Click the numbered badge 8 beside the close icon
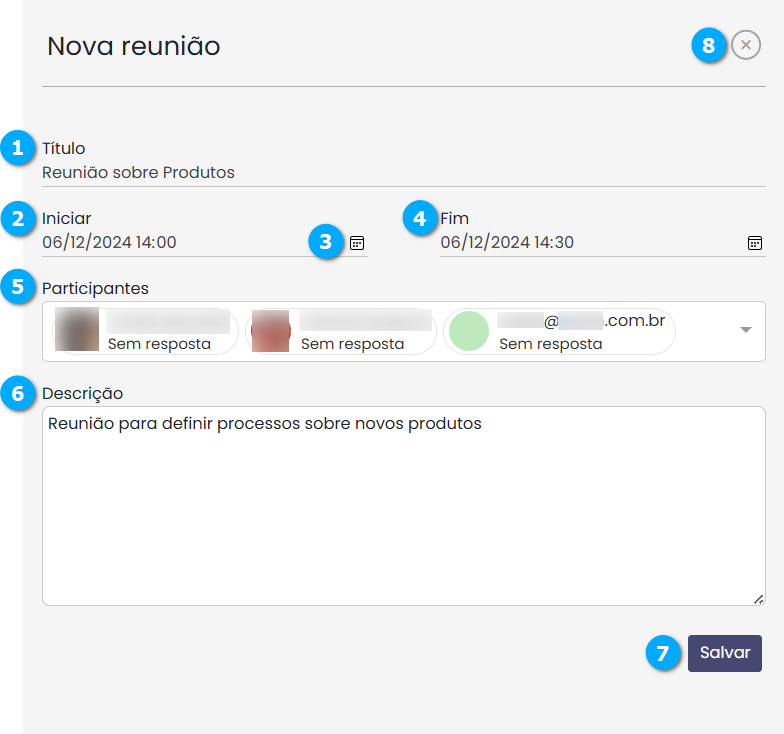The height and width of the screenshot is (734, 784). click(709, 45)
